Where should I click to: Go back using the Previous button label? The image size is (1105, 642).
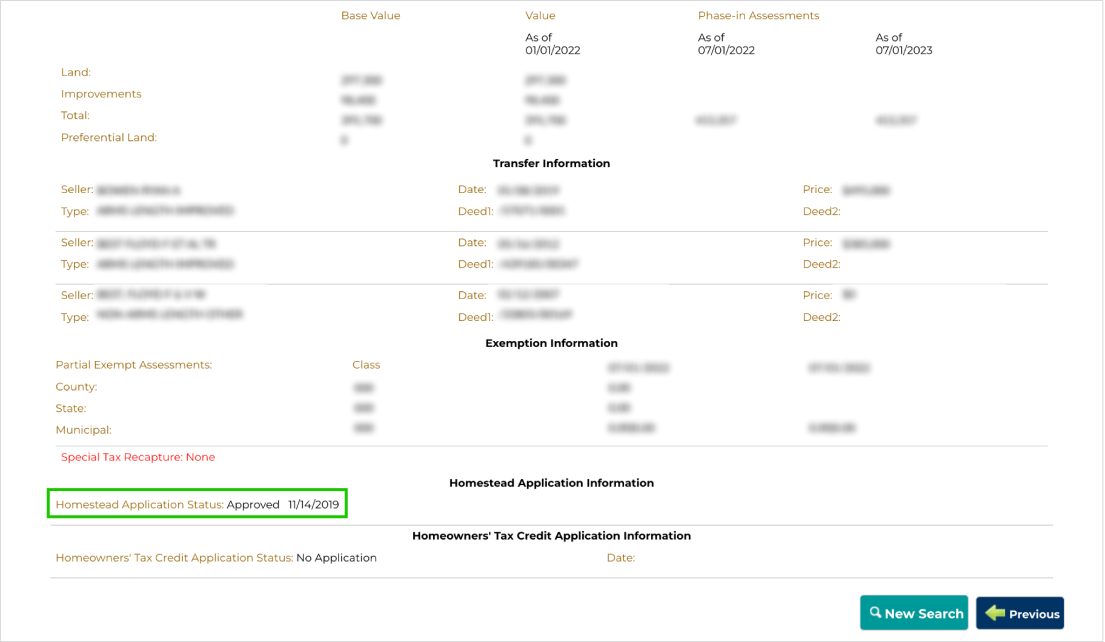click(x=1033, y=614)
